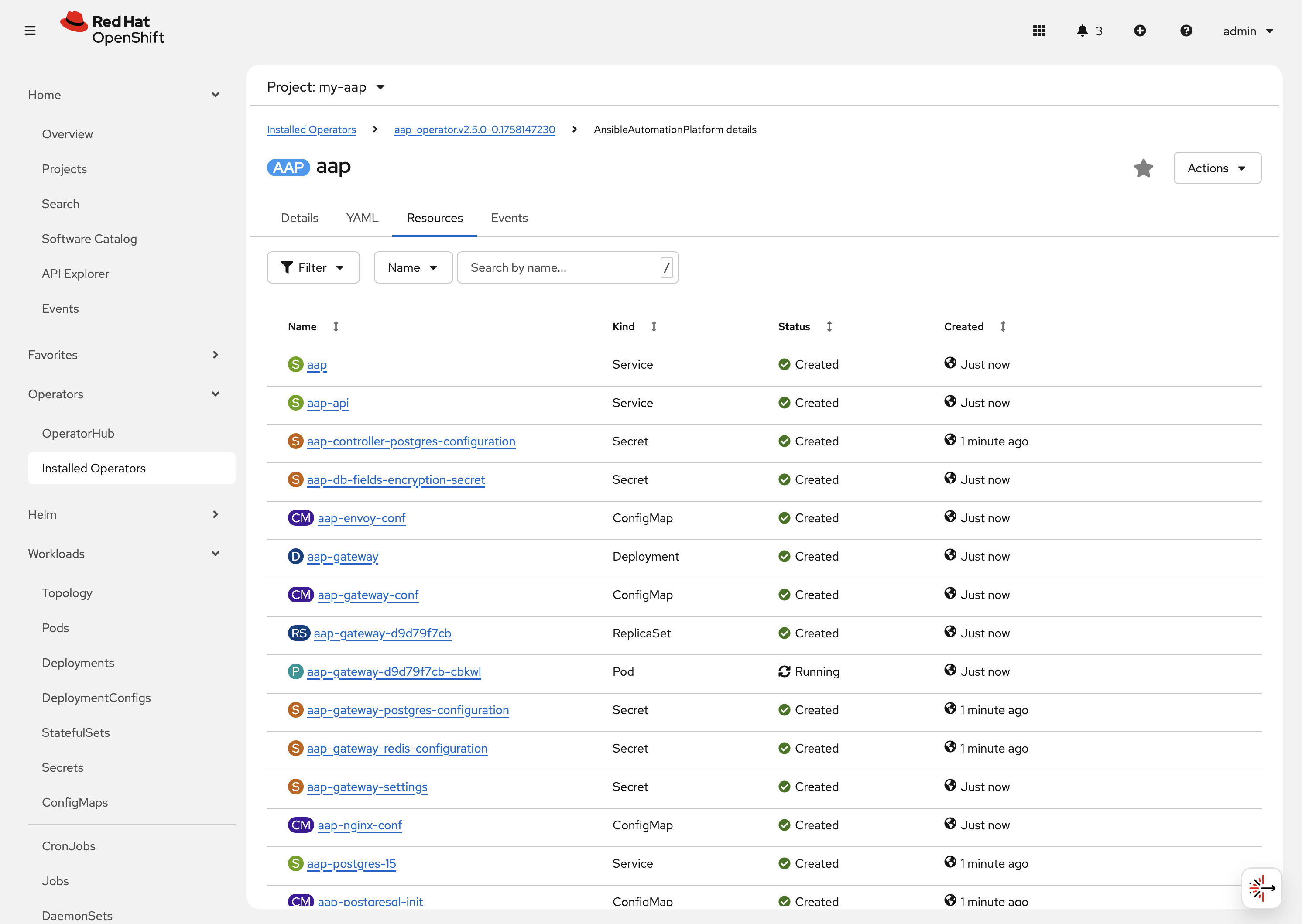Expand the admin user menu

click(x=1248, y=31)
